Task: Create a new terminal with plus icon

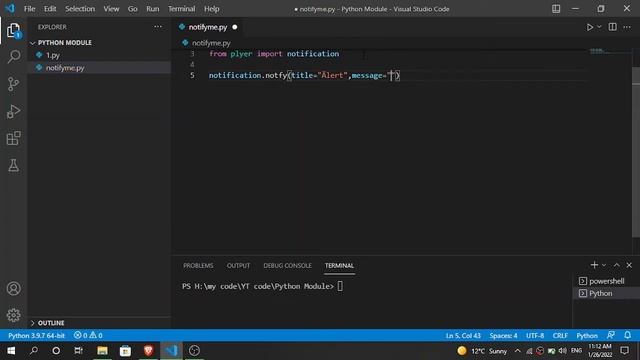Action: pyautogui.click(x=594, y=265)
